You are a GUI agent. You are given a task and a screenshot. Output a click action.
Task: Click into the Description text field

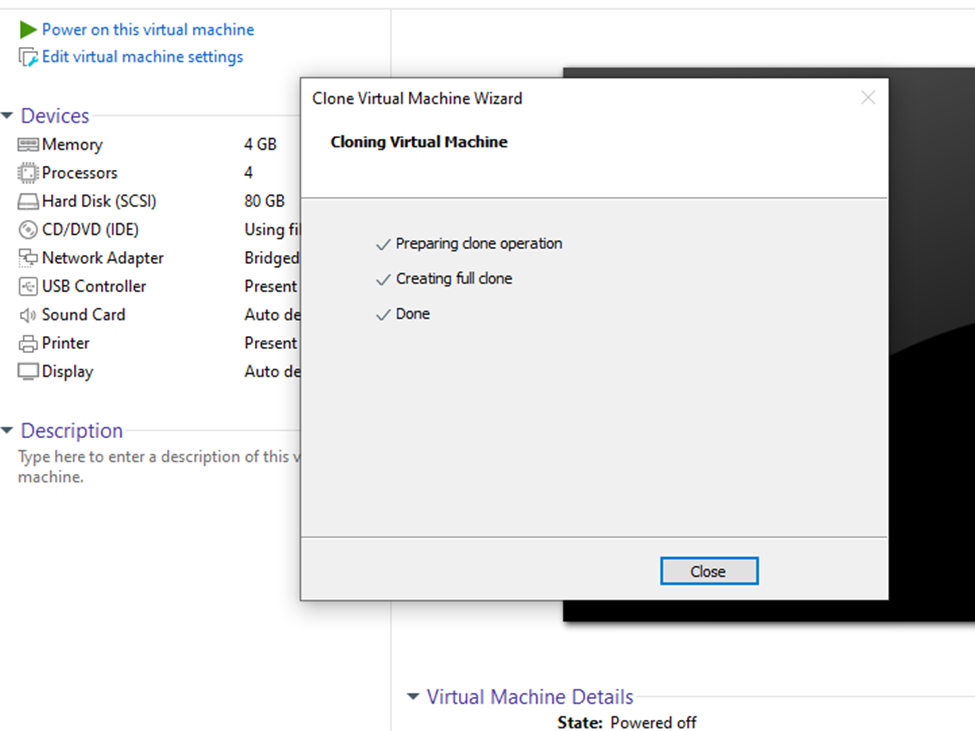click(x=150, y=467)
